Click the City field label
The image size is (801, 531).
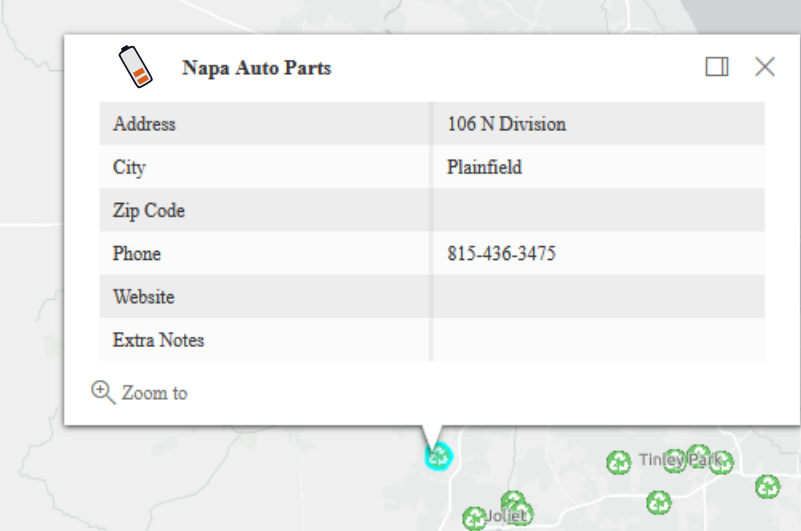(129, 168)
